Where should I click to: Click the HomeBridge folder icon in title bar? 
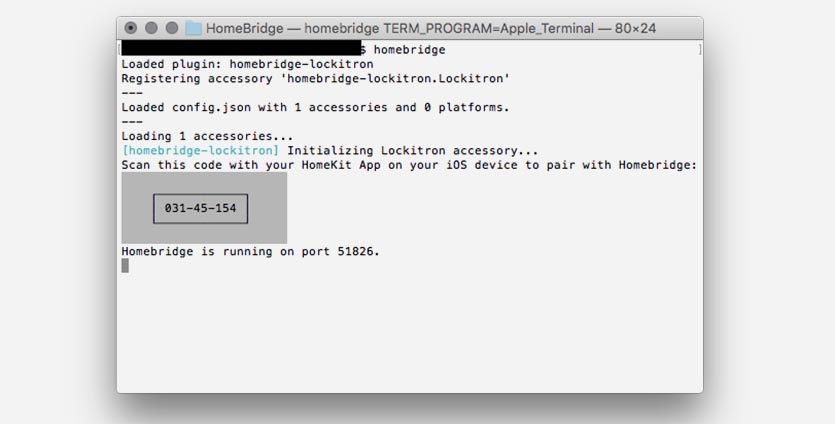193,28
